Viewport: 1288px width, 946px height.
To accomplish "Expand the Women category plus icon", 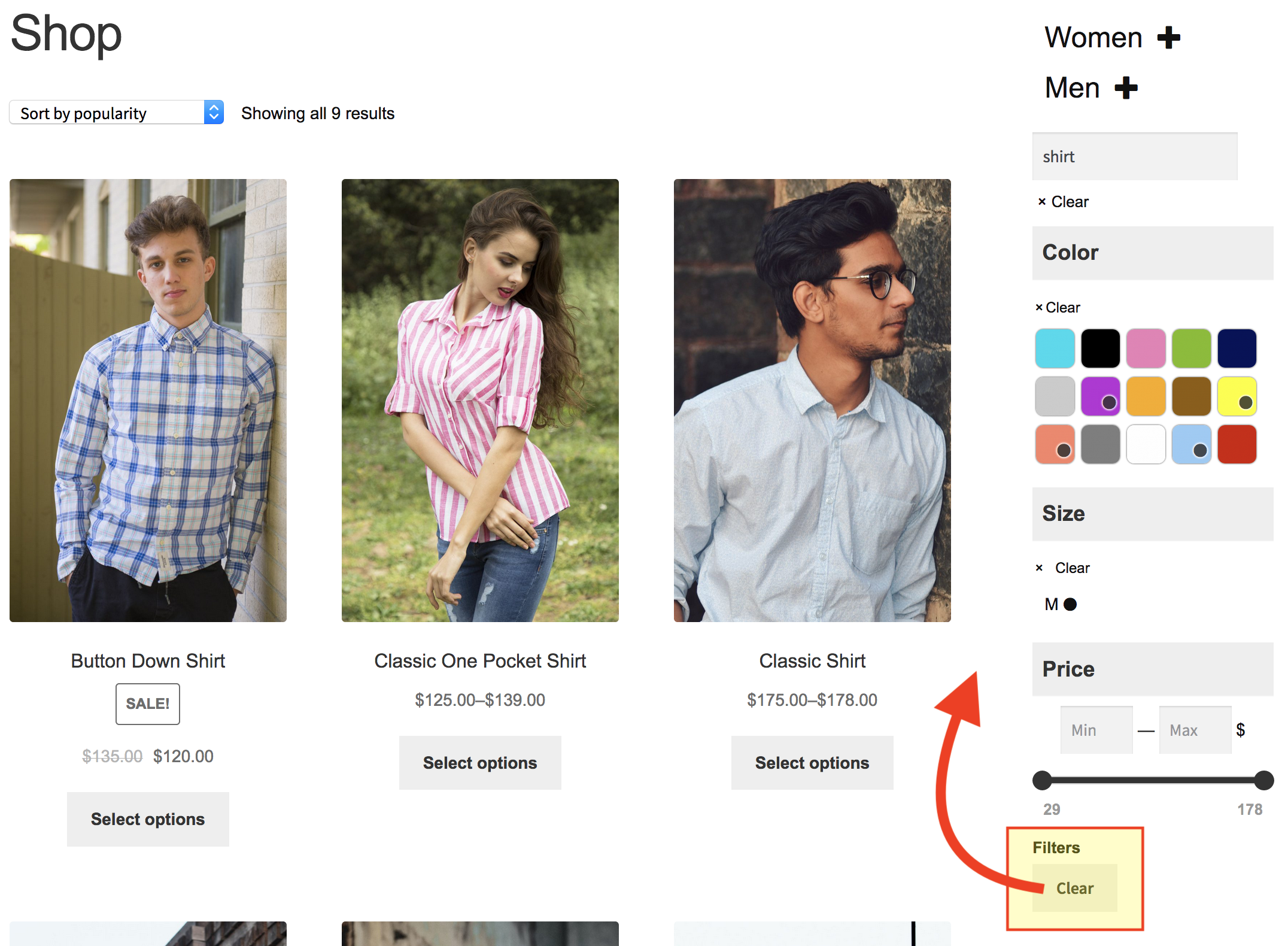I will [x=1168, y=38].
